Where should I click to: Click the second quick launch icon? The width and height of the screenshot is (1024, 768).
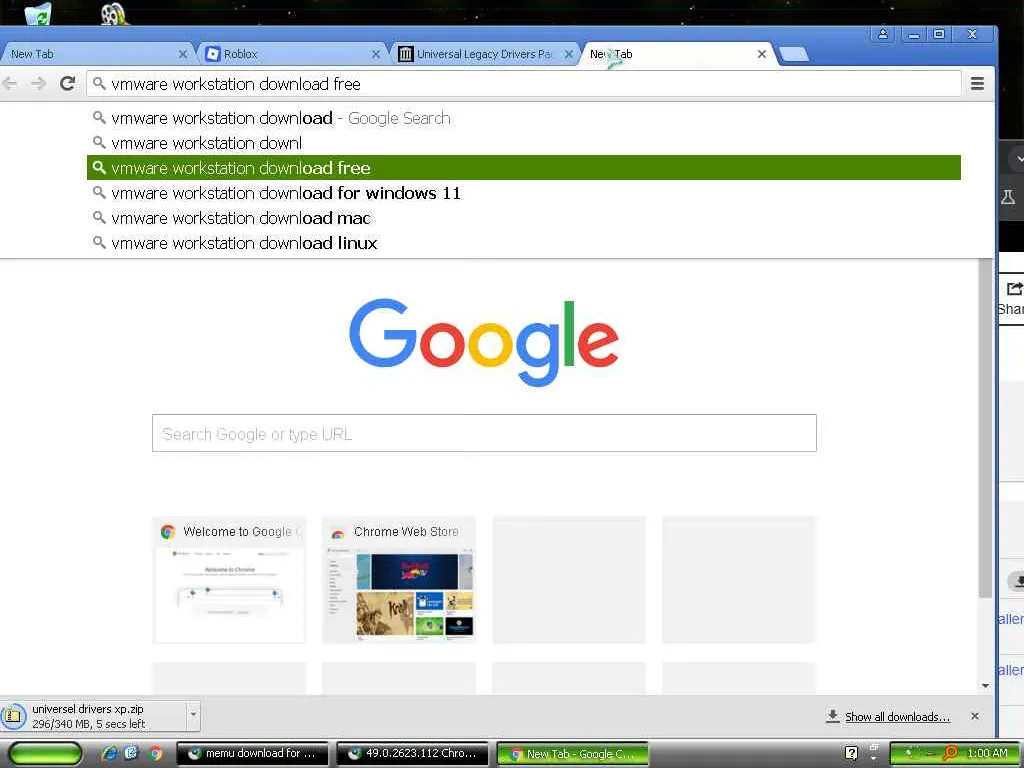click(131, 754)
